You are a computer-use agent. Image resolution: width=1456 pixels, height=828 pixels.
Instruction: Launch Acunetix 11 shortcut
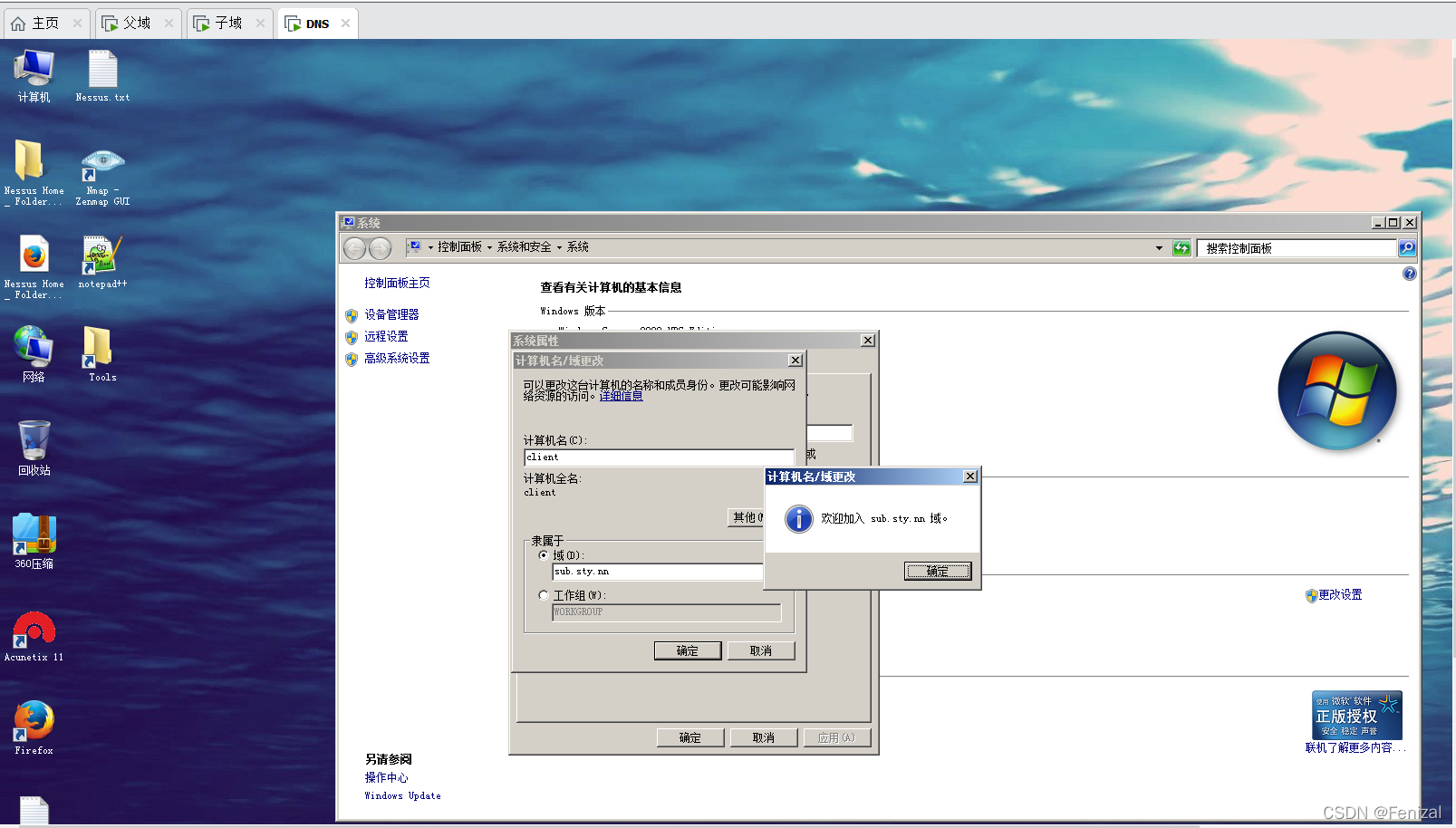pos(34,635)
